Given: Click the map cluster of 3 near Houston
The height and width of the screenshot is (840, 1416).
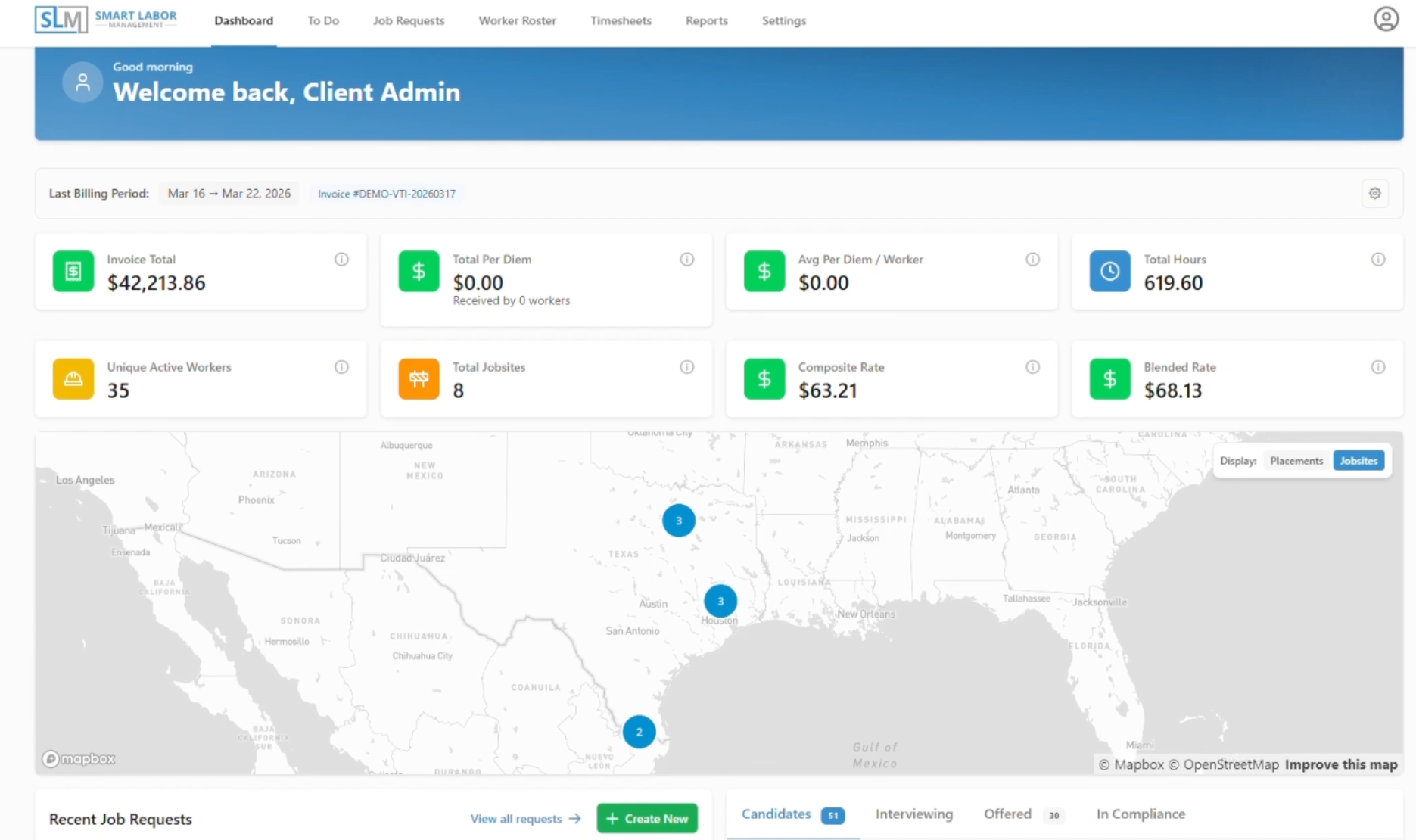Looking at the screenshot, I should [x=720, y=601].
